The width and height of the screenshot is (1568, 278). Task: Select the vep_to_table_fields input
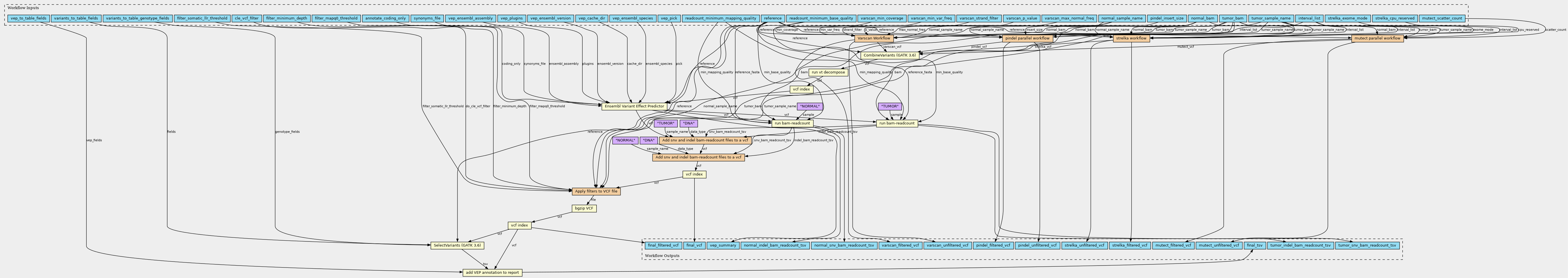point(29,18)
